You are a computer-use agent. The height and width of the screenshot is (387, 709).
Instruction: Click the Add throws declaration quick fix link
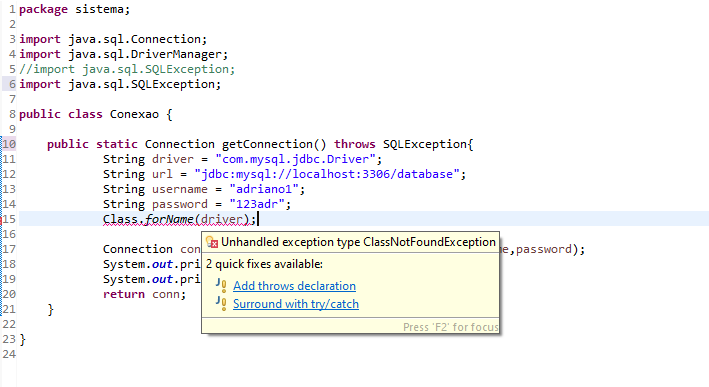point(294,286)
